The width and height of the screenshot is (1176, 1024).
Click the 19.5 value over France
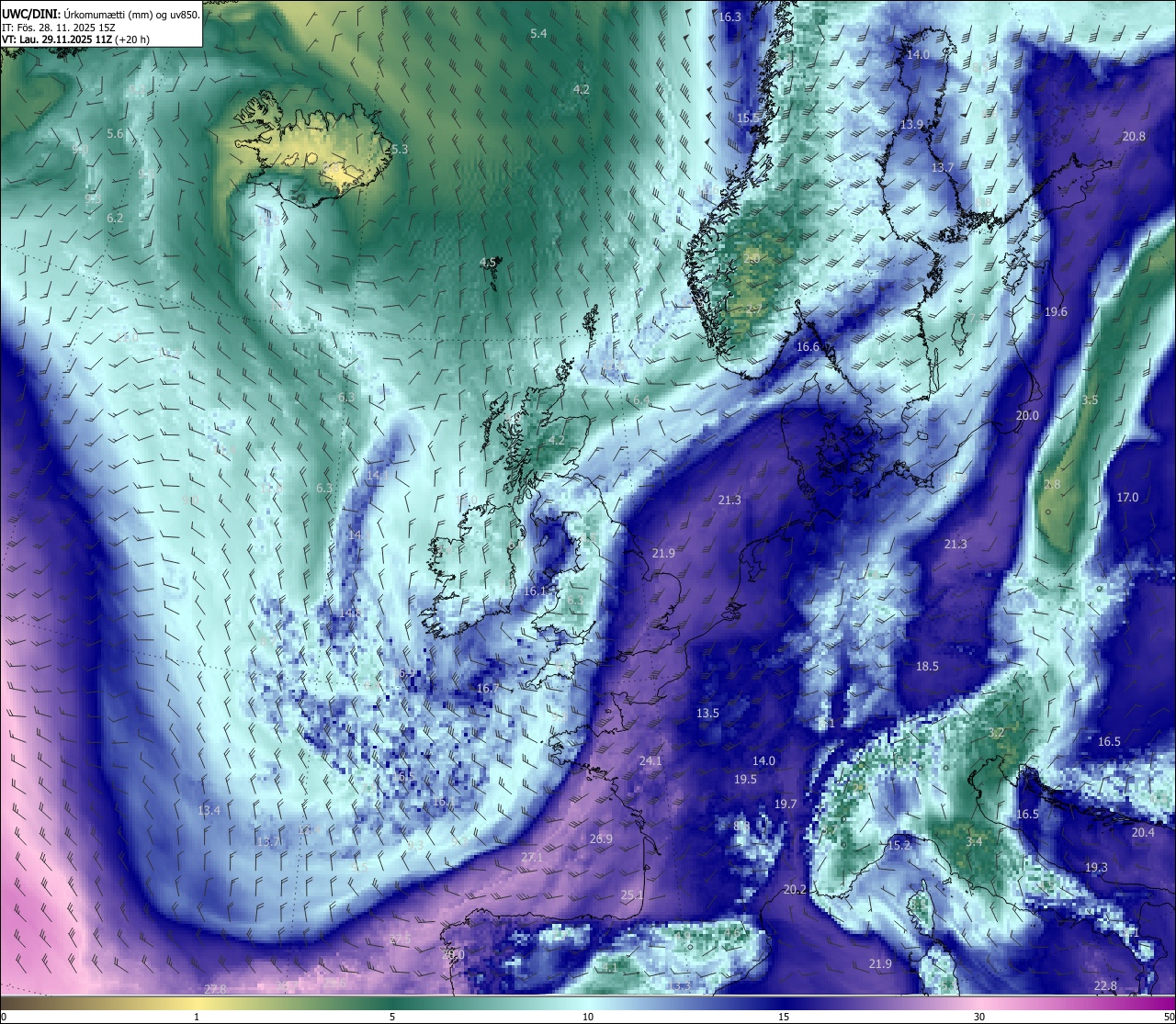click(745, 779)
